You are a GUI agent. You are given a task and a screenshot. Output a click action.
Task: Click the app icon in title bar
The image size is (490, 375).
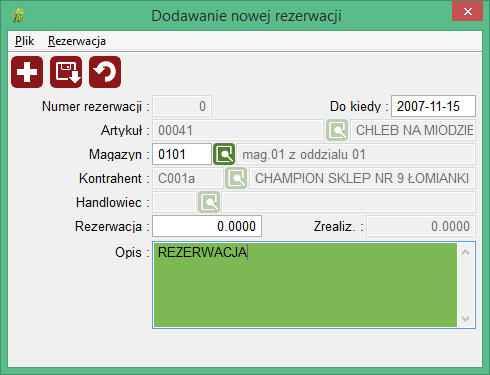[x=18, y=15]
